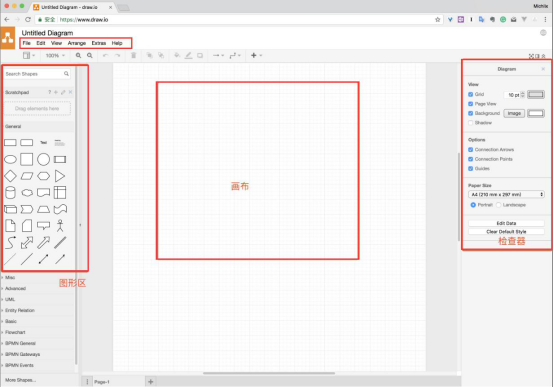Toggle the Page View checkbox
The image size is (554, 387).
pos(471,104)
